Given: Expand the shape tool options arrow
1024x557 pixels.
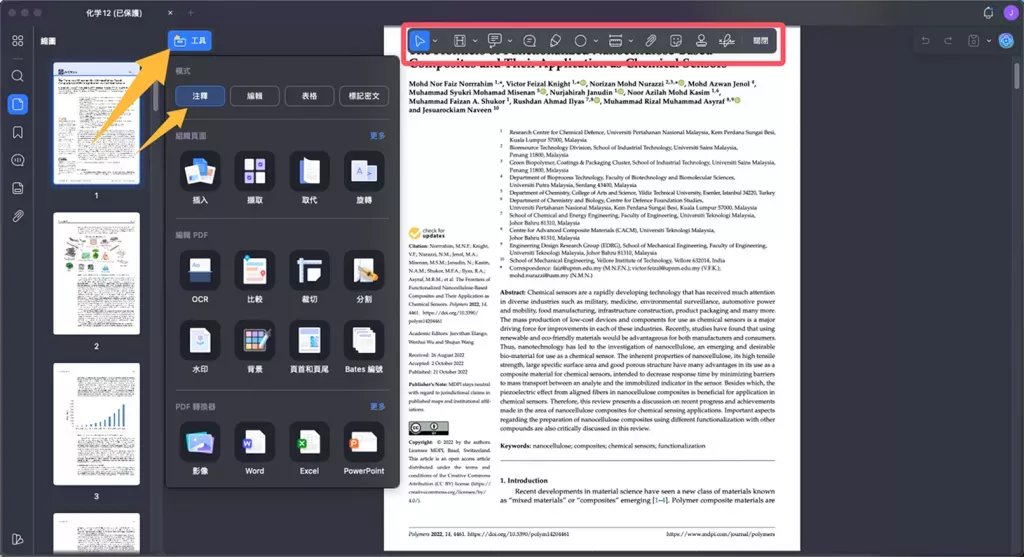Looking at the screenshot, I should pyautogui.click(x=596, y=41).
